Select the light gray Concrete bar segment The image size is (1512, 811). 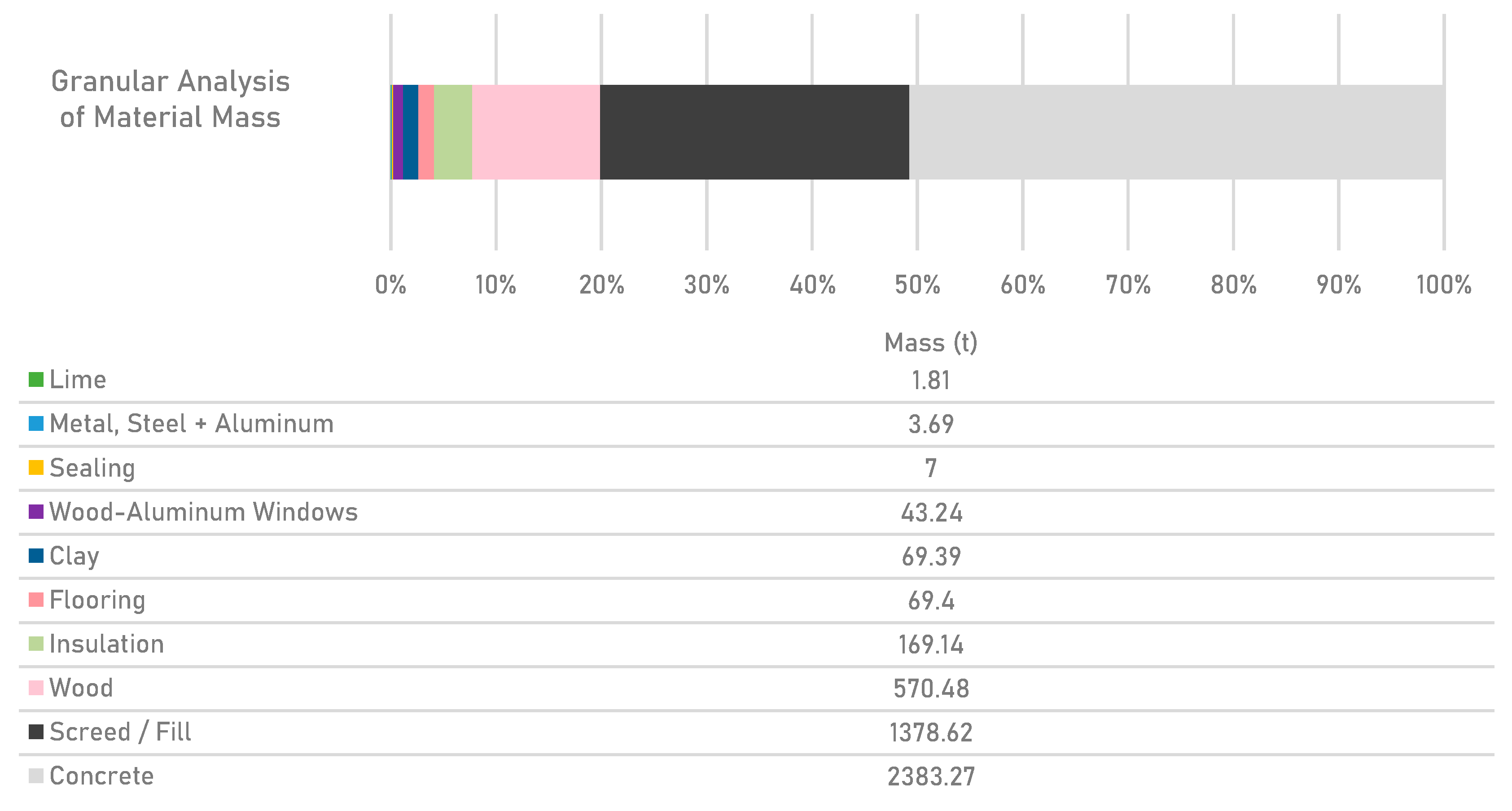[x=1176, y=132]
